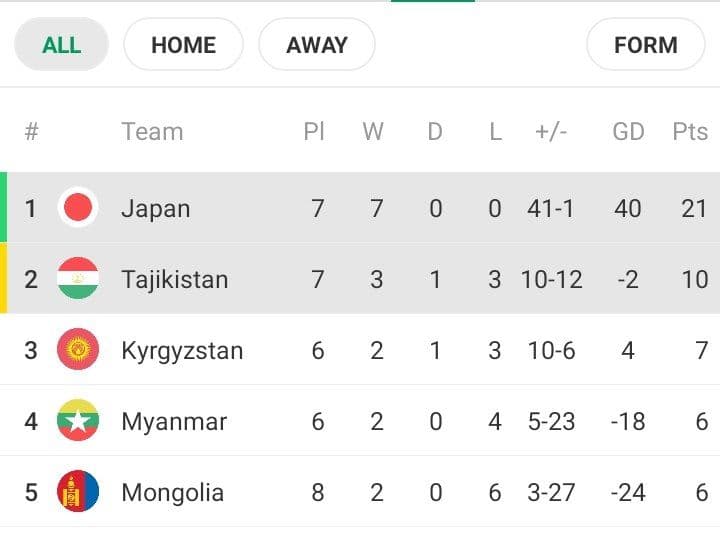Open the Kyrgyzstan team name
The image size is (720, 533).
(182, 351)
